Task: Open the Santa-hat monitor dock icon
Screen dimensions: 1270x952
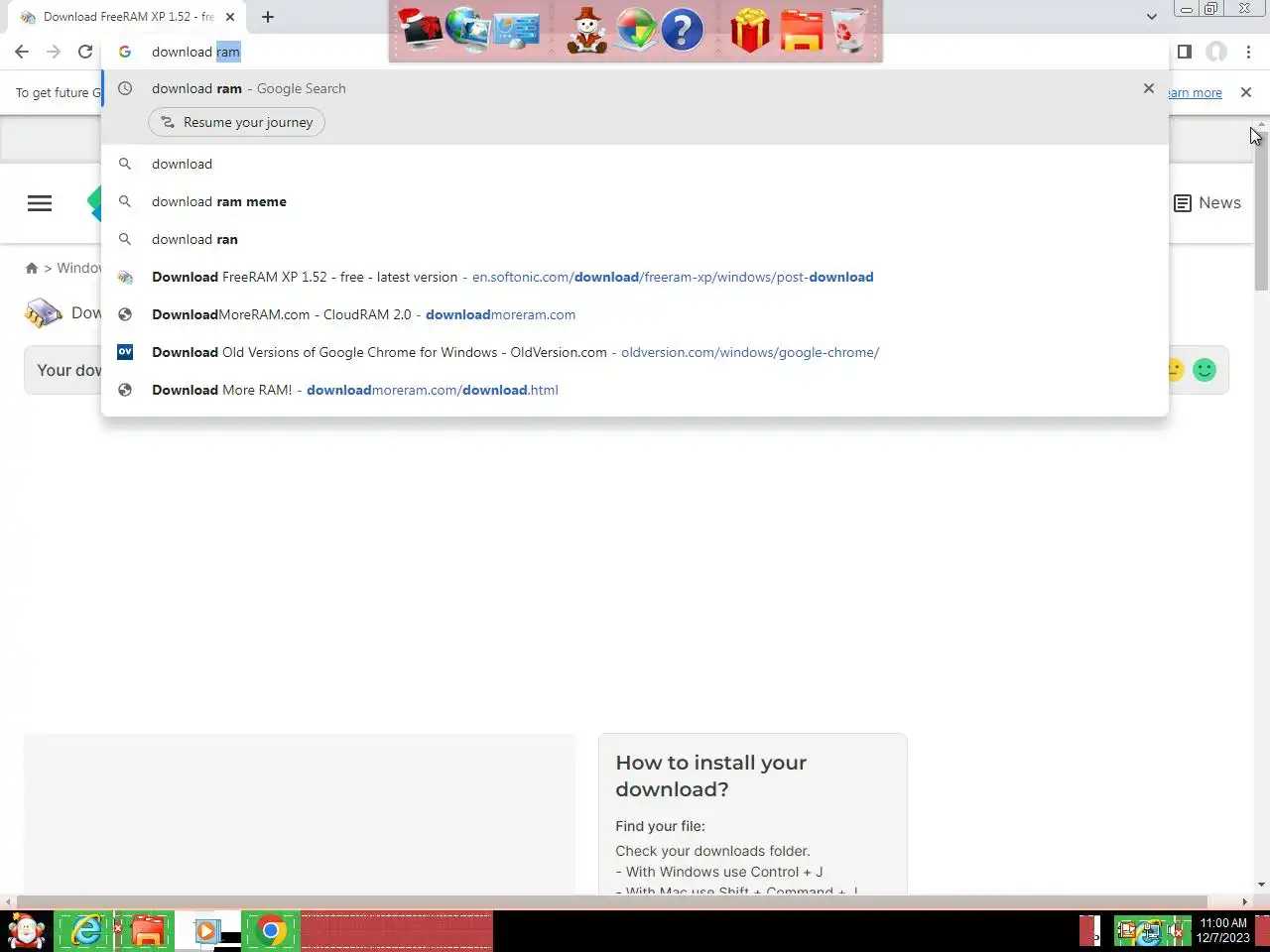Action: tap(421, 30)
